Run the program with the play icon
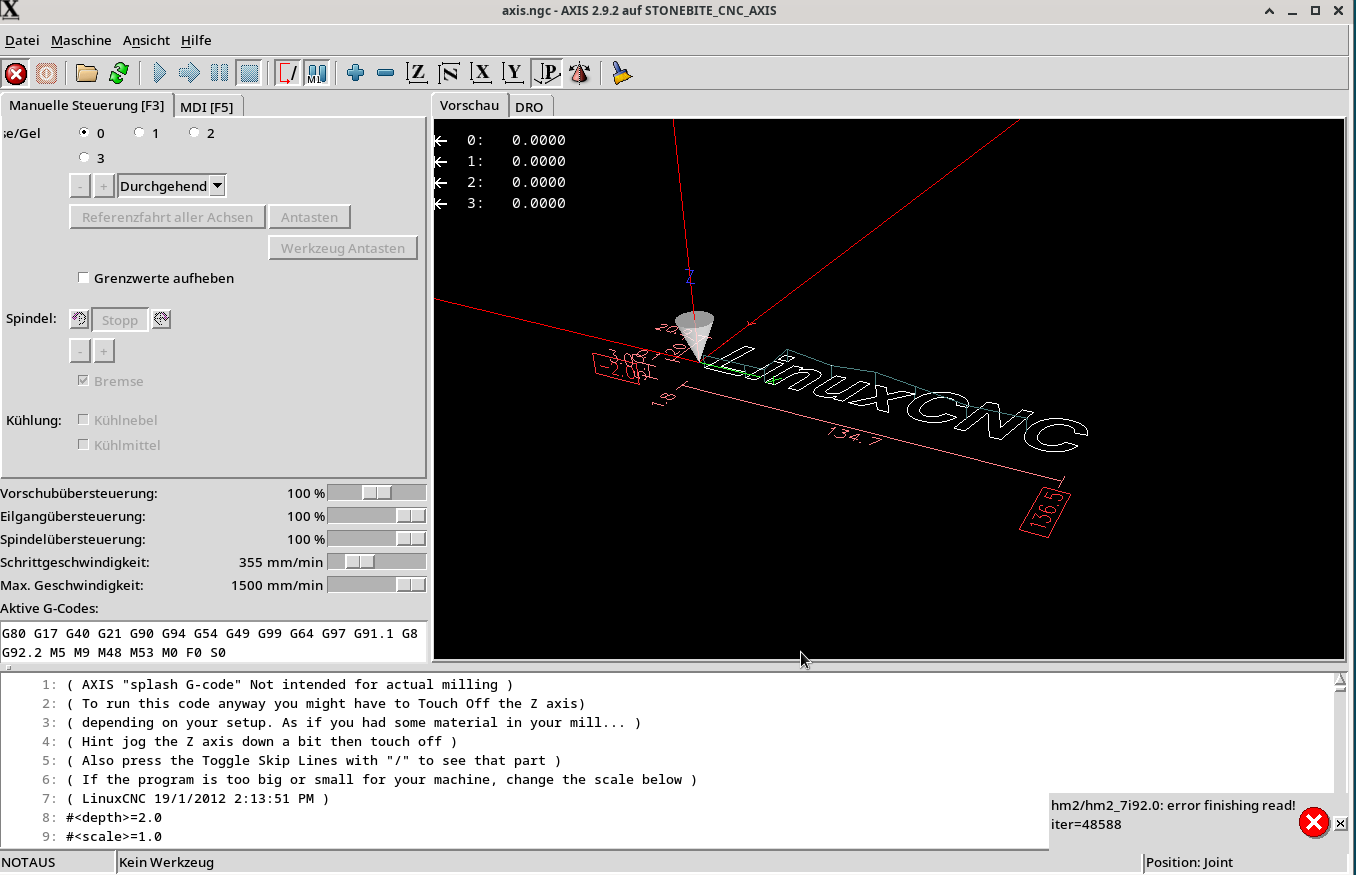 tap(159, 73)
